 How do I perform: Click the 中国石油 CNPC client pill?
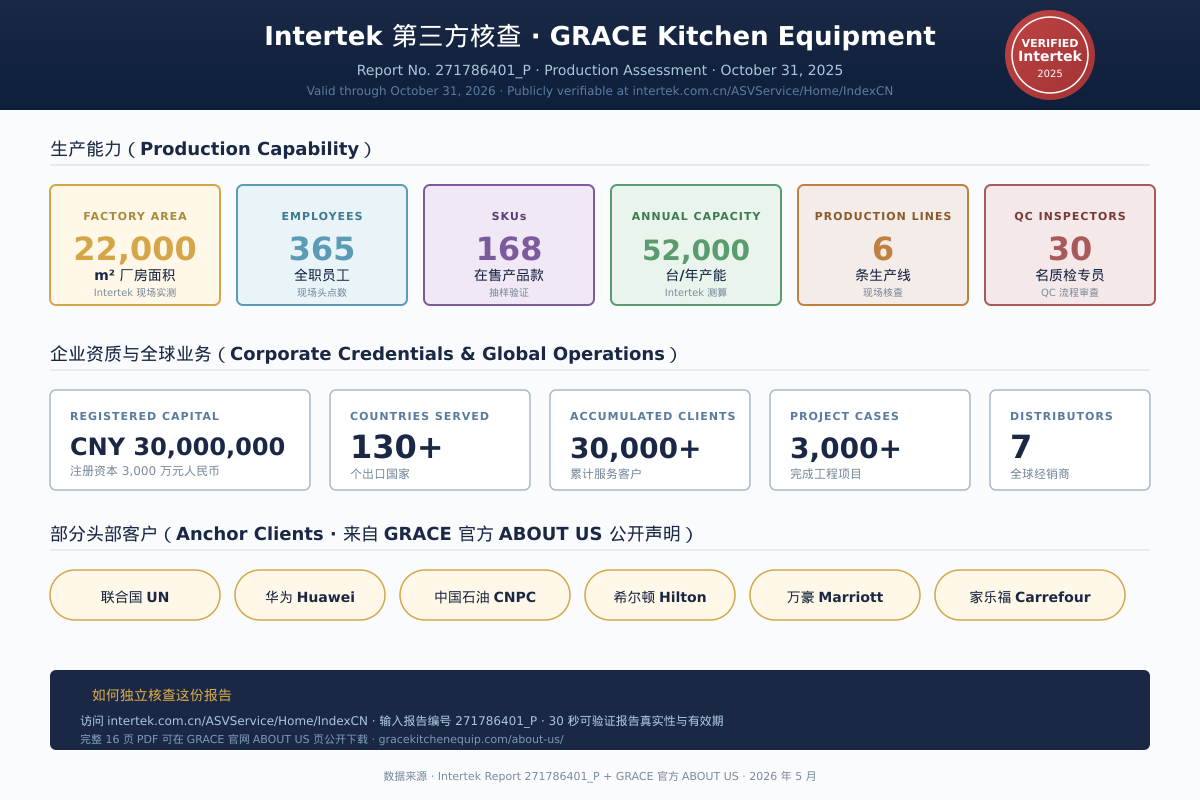(x=485, y=595)
